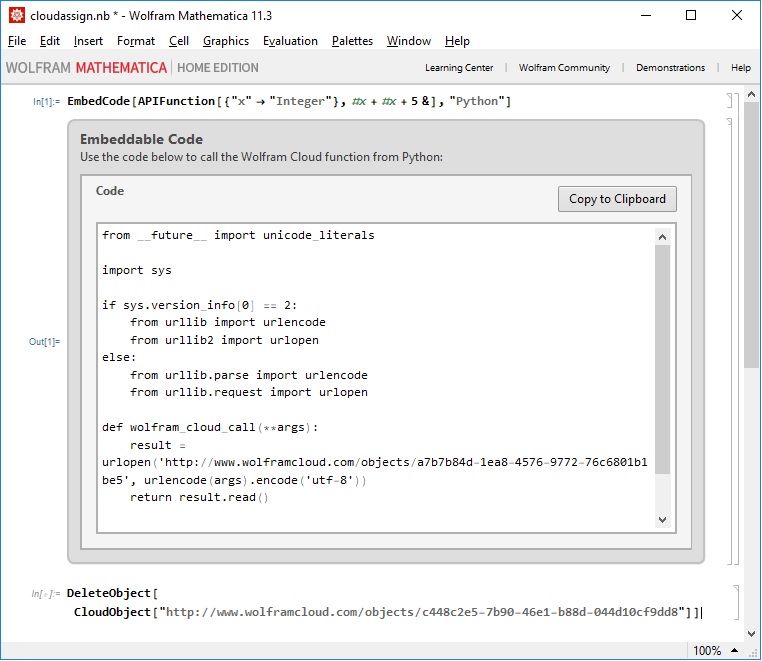
Task: Click the Mathematica app icon in title bar
Action: pyautogui.click(x=17, y=15)
